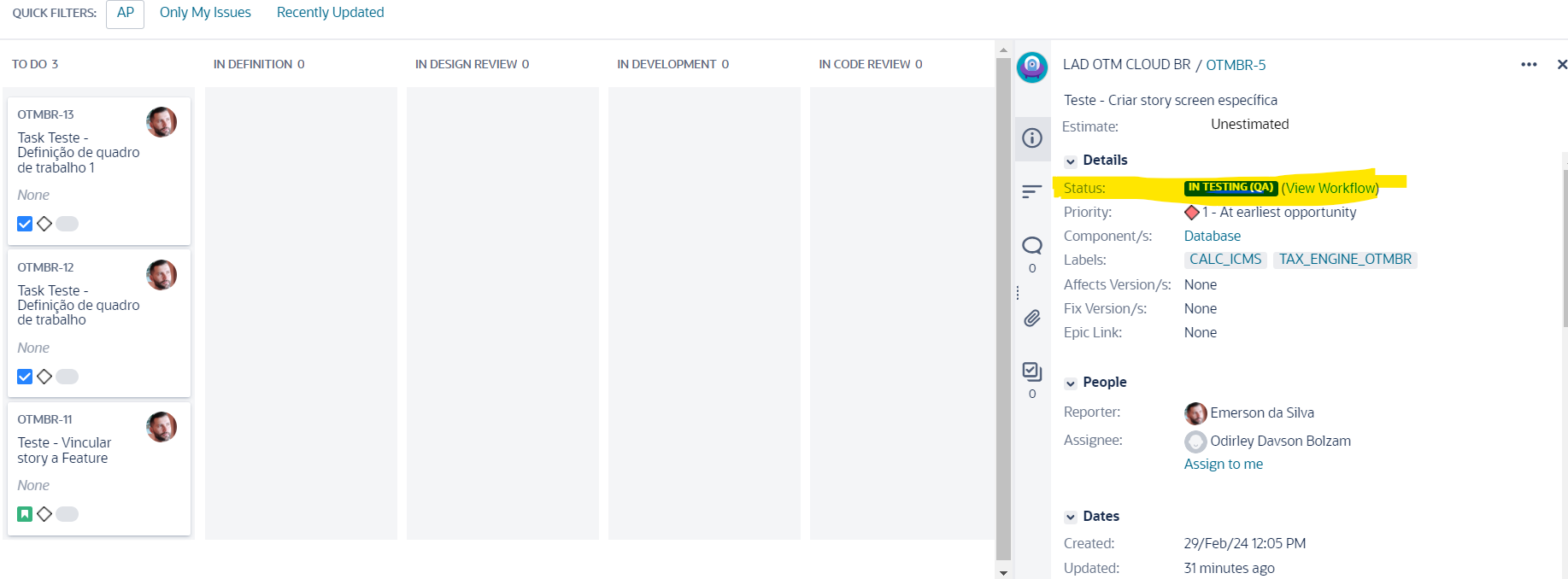The width and height of the screenshot is (1568, 579).
Task: Click estimate badge on OTMBR-12 card
Action: coord(68,377)
